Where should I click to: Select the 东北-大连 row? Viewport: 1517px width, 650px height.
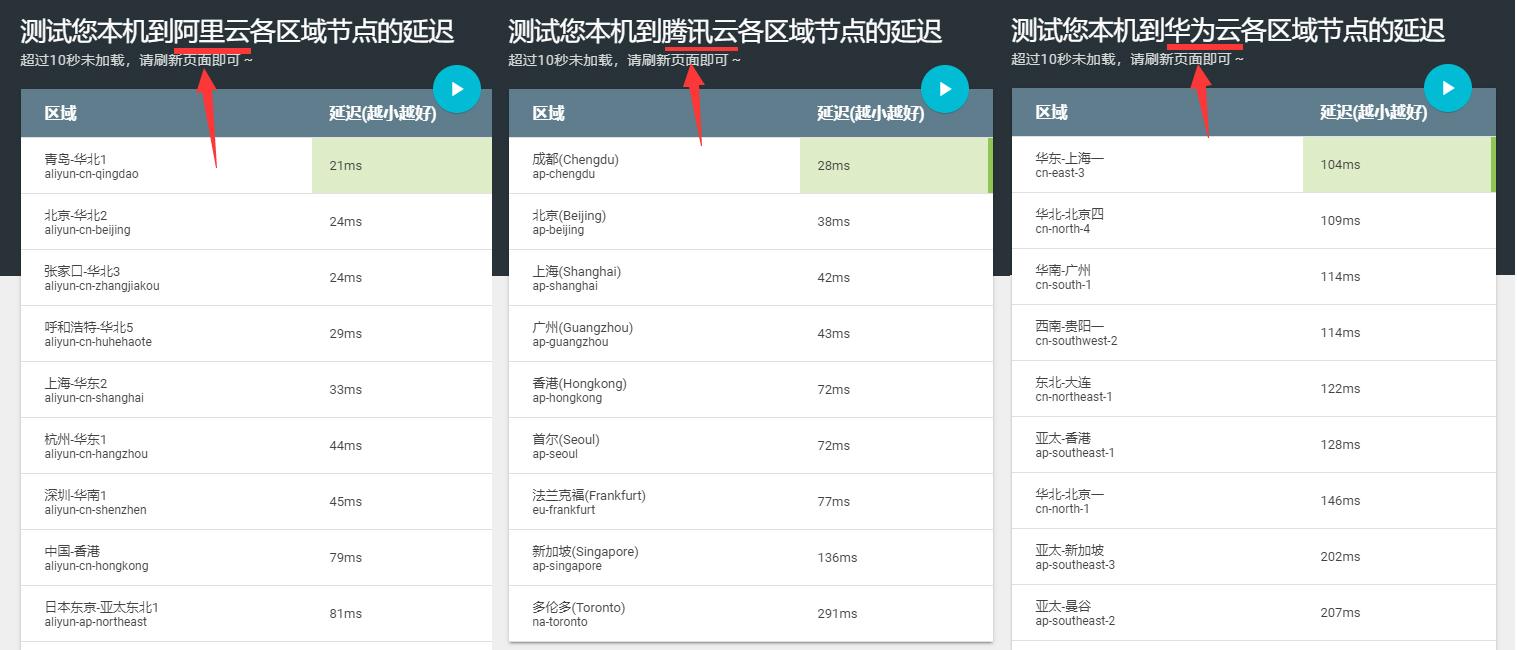pyautogui.click(x=1254, y=389)
